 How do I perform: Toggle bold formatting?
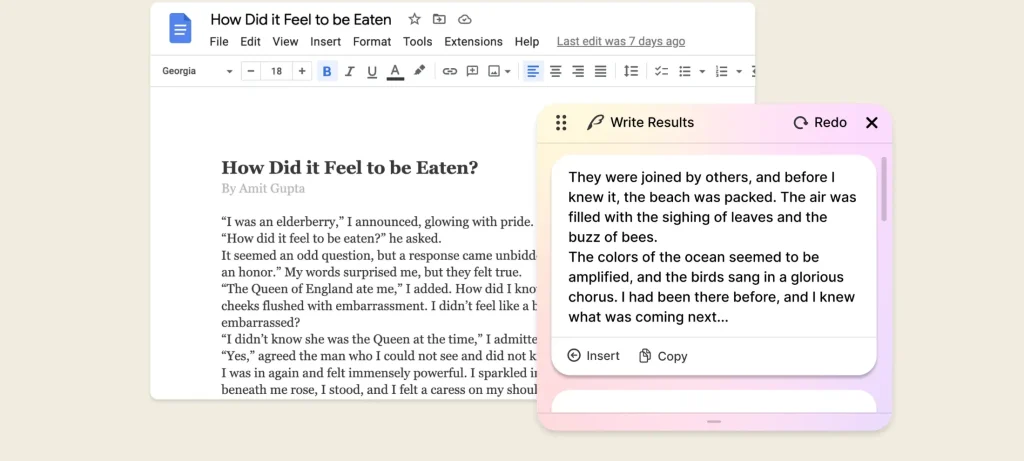click(x=326, y=71)
